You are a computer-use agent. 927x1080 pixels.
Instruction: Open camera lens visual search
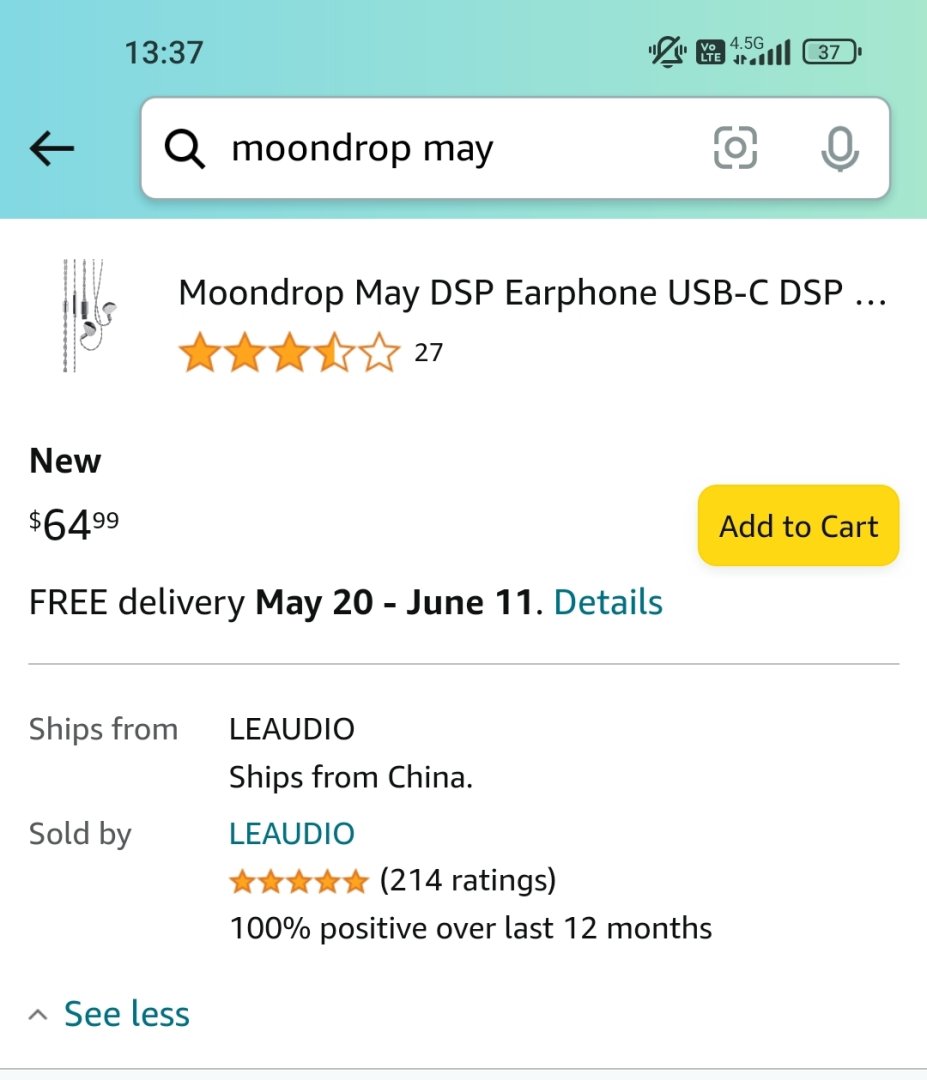click(735, 149)
